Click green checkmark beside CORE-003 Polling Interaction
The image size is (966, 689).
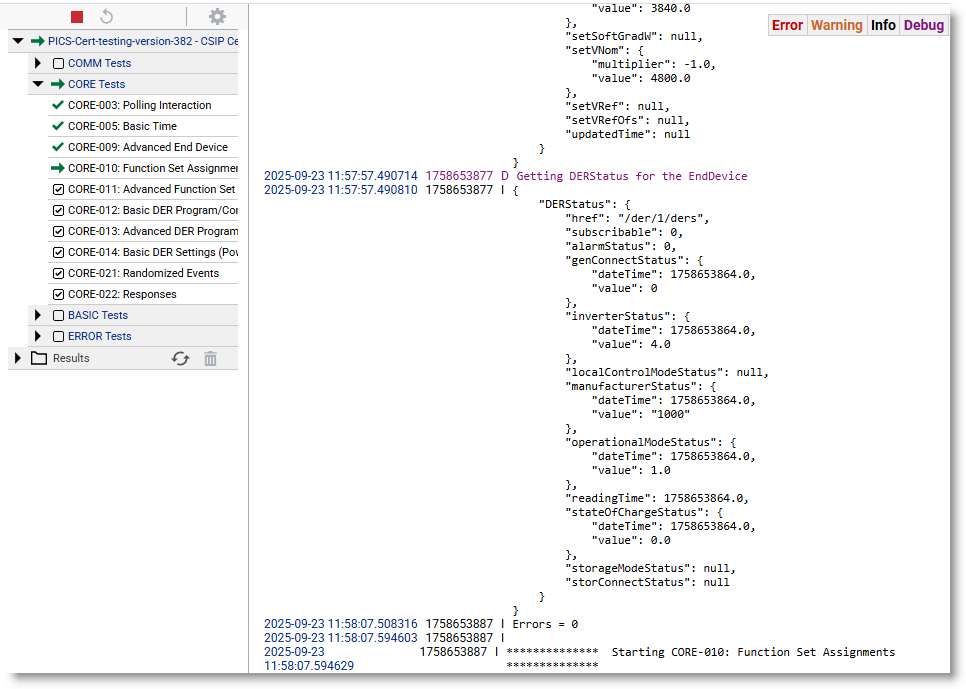(58, 105)
